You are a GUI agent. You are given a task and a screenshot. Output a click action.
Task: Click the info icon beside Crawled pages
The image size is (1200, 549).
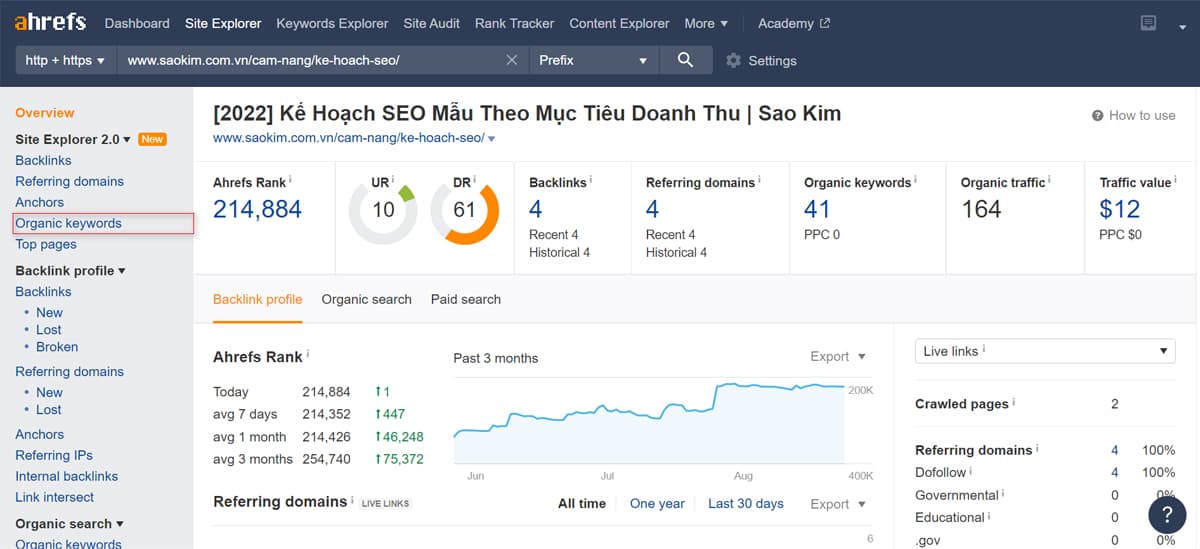click(1014, 402)
